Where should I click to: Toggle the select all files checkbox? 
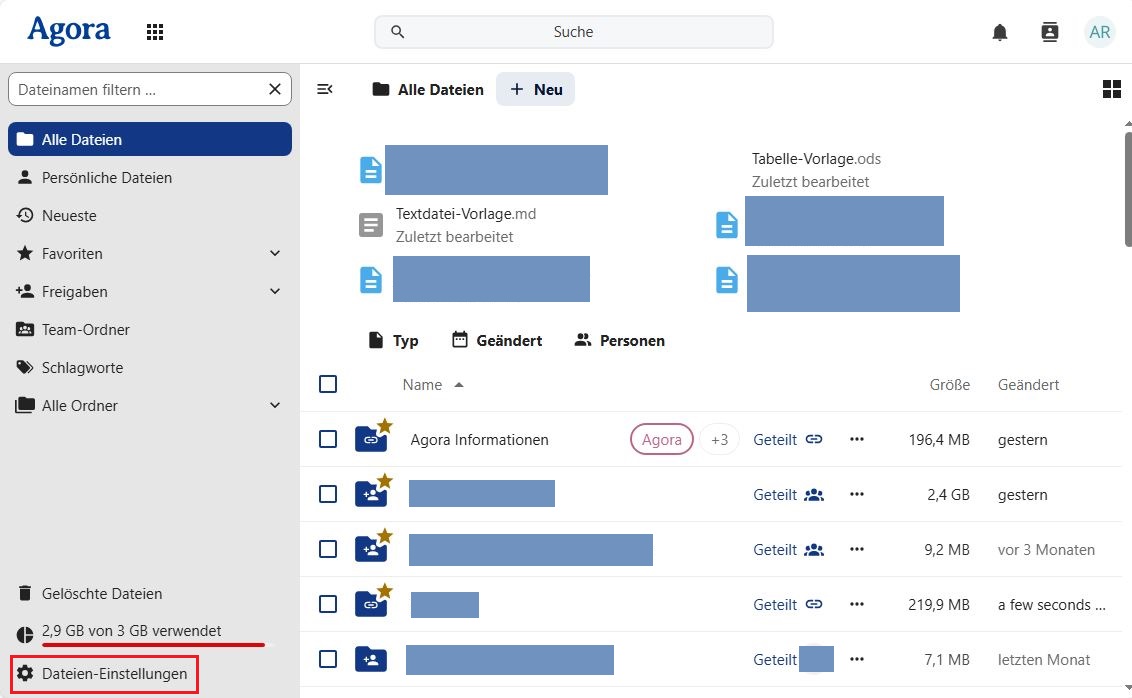coord(328,384)
